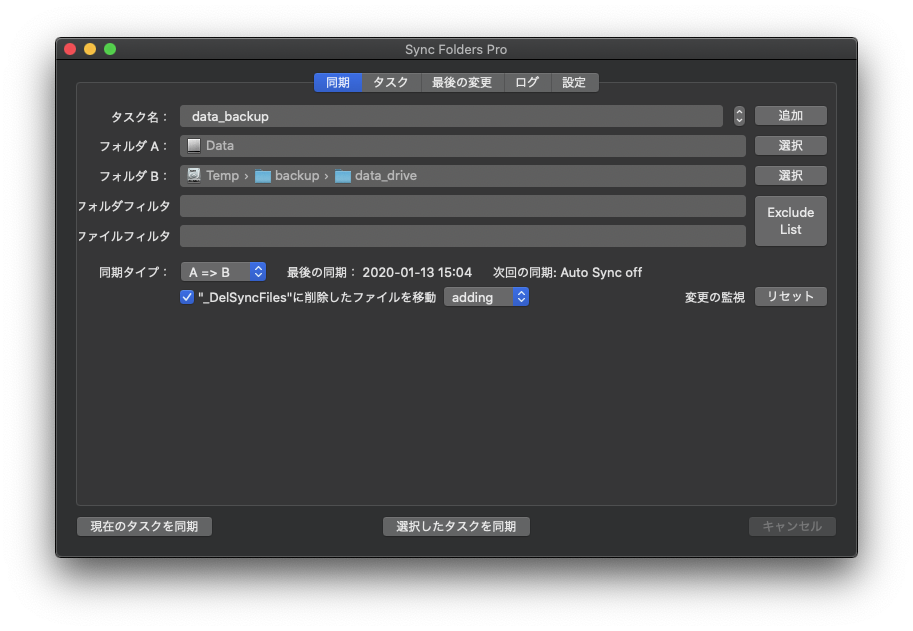Click 選択したタスクを同期 button
Viewport: 913px width, 631px height.
tap(456, 526)
